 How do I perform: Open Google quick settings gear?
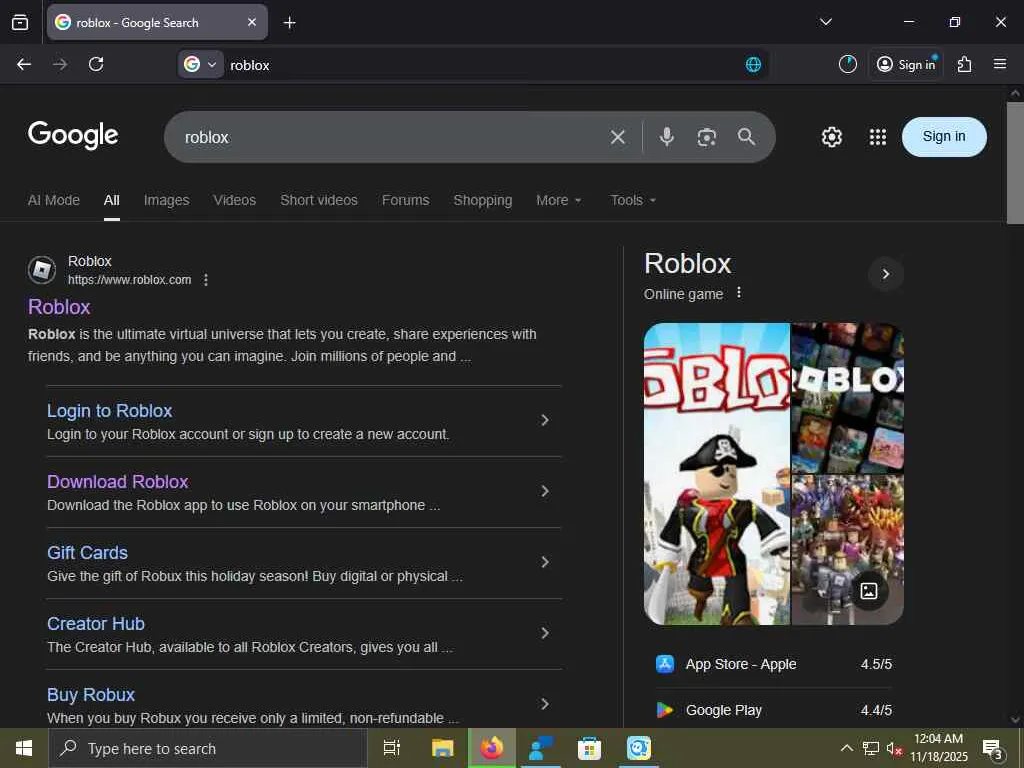point(831,137)
